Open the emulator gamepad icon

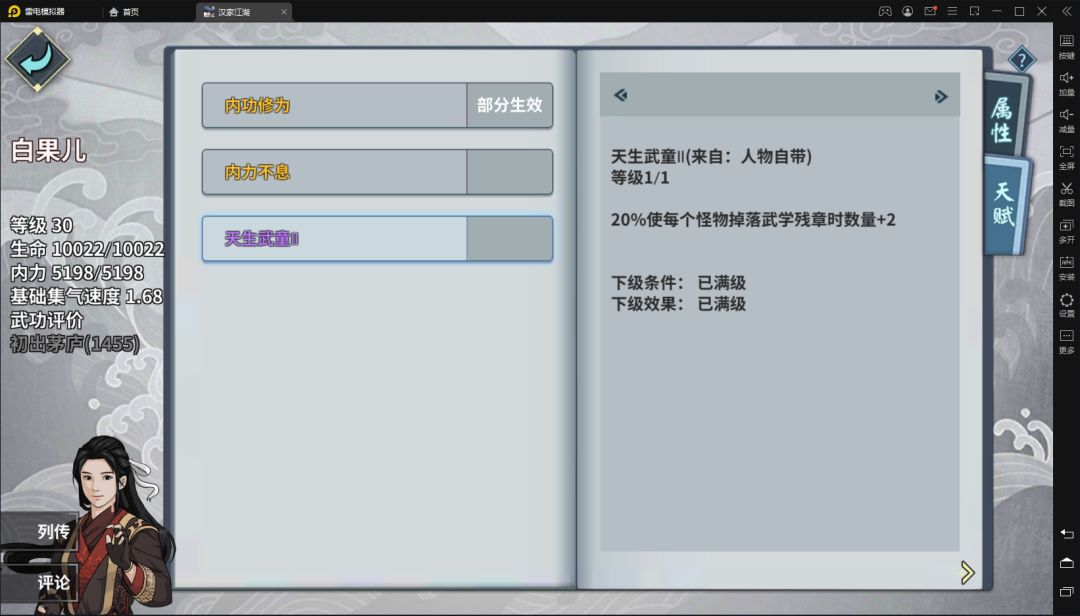(x=885, y=11)
